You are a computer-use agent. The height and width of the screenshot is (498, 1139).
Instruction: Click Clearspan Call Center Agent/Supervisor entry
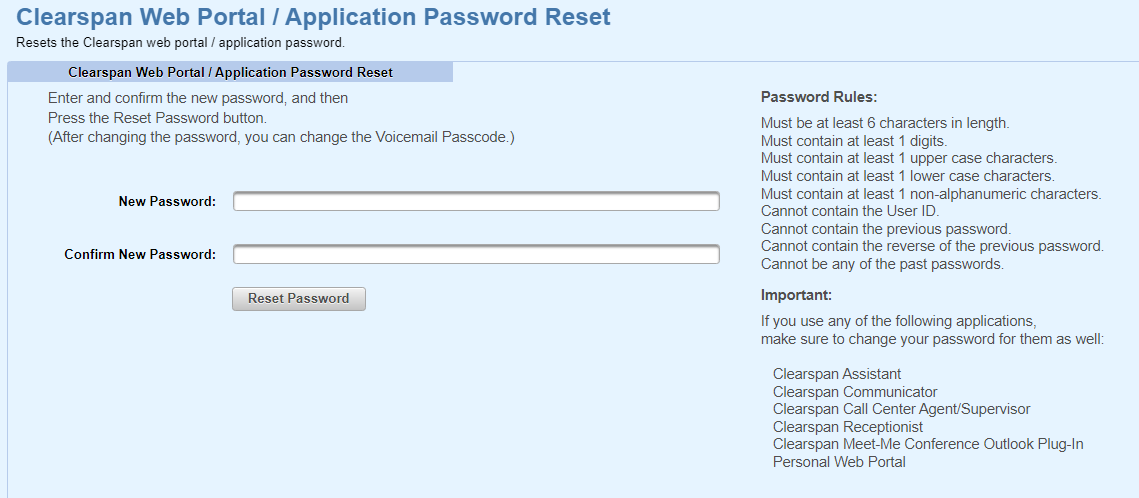tap(901, 409)
